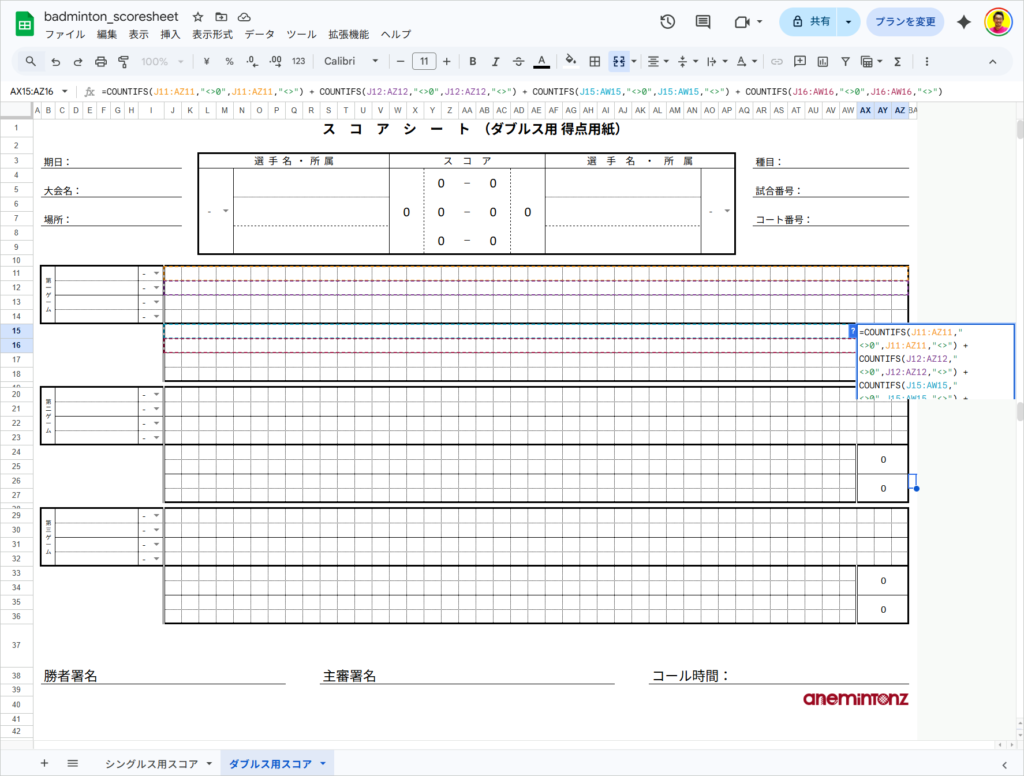The image size is (1024, 776).
Task: Click the borders icon
Action: click(x=595, y=61)
